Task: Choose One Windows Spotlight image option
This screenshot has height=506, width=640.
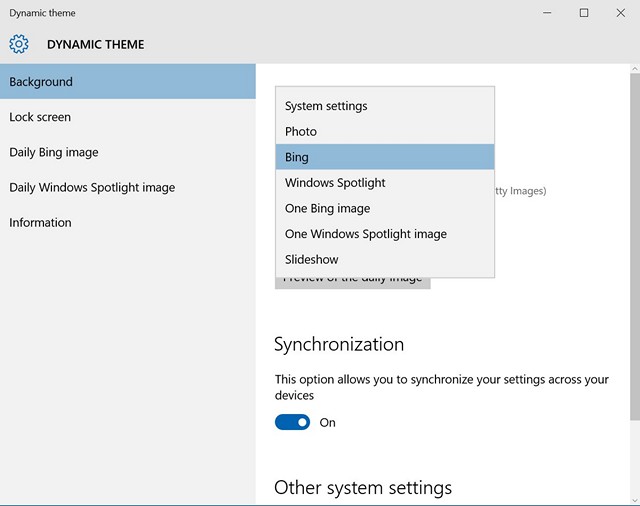Action: (385, 234)
